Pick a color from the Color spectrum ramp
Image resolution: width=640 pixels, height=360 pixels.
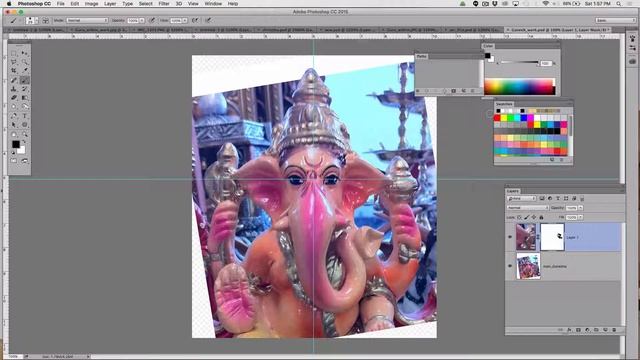click(x=520, y=86)
